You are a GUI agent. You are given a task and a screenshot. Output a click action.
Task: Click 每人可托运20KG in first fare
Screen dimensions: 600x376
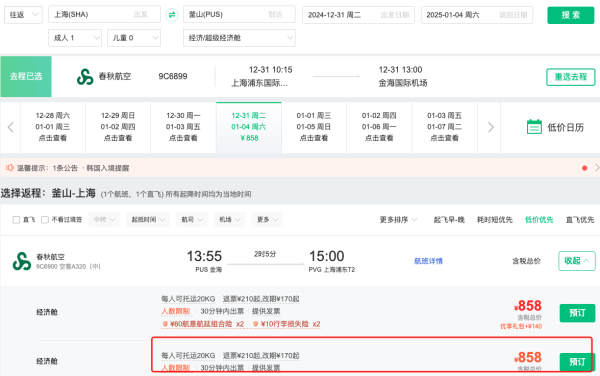(x=188, y=299)
